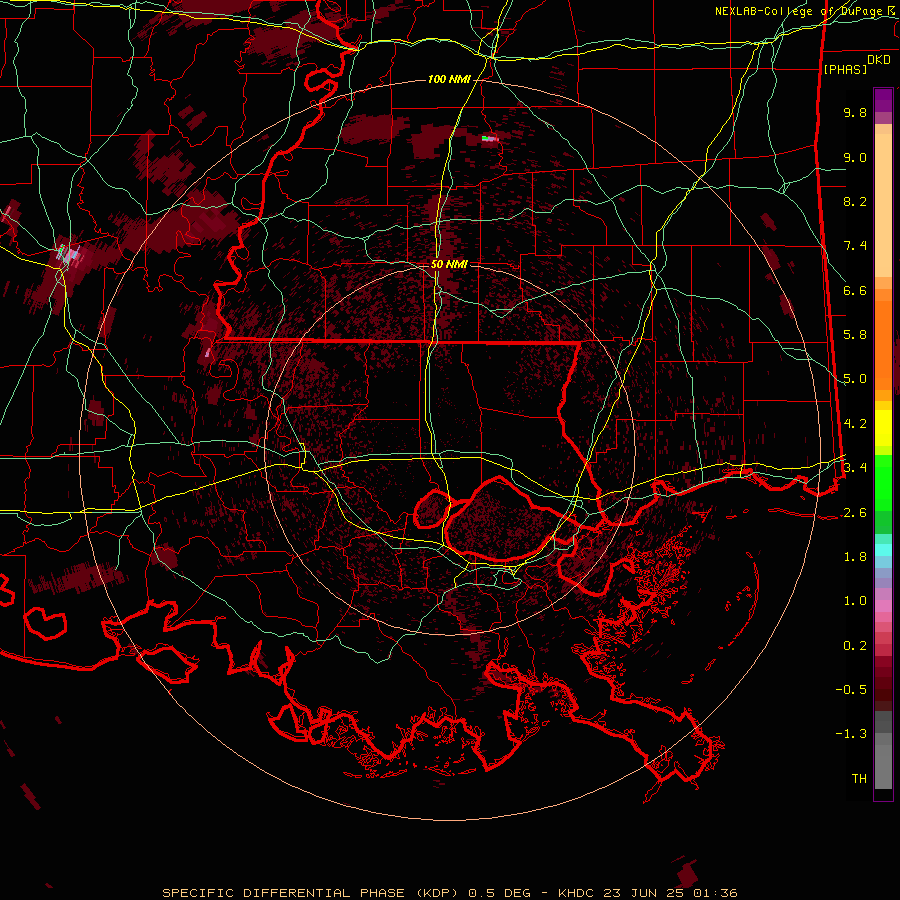Click the TH threshold legend label
This screenshot has width=900, height=900.
pos(859,779)
